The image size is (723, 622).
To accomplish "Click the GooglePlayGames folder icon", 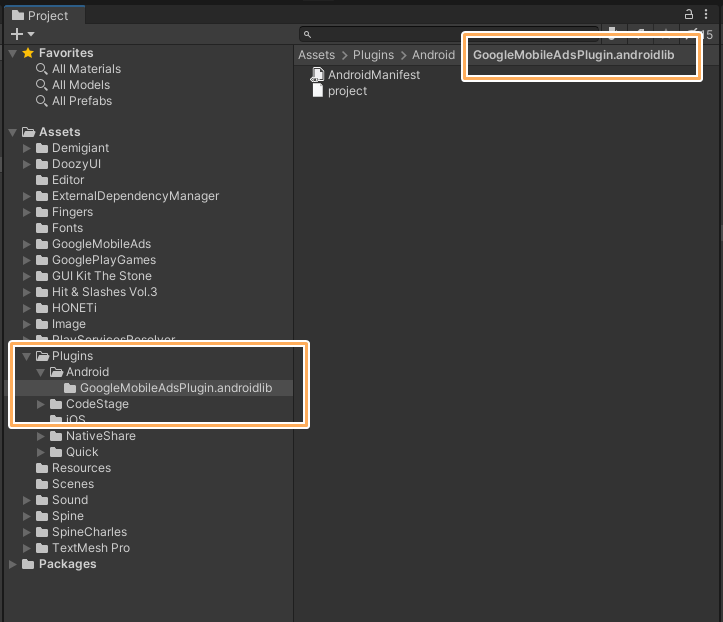I will point(42,260).
